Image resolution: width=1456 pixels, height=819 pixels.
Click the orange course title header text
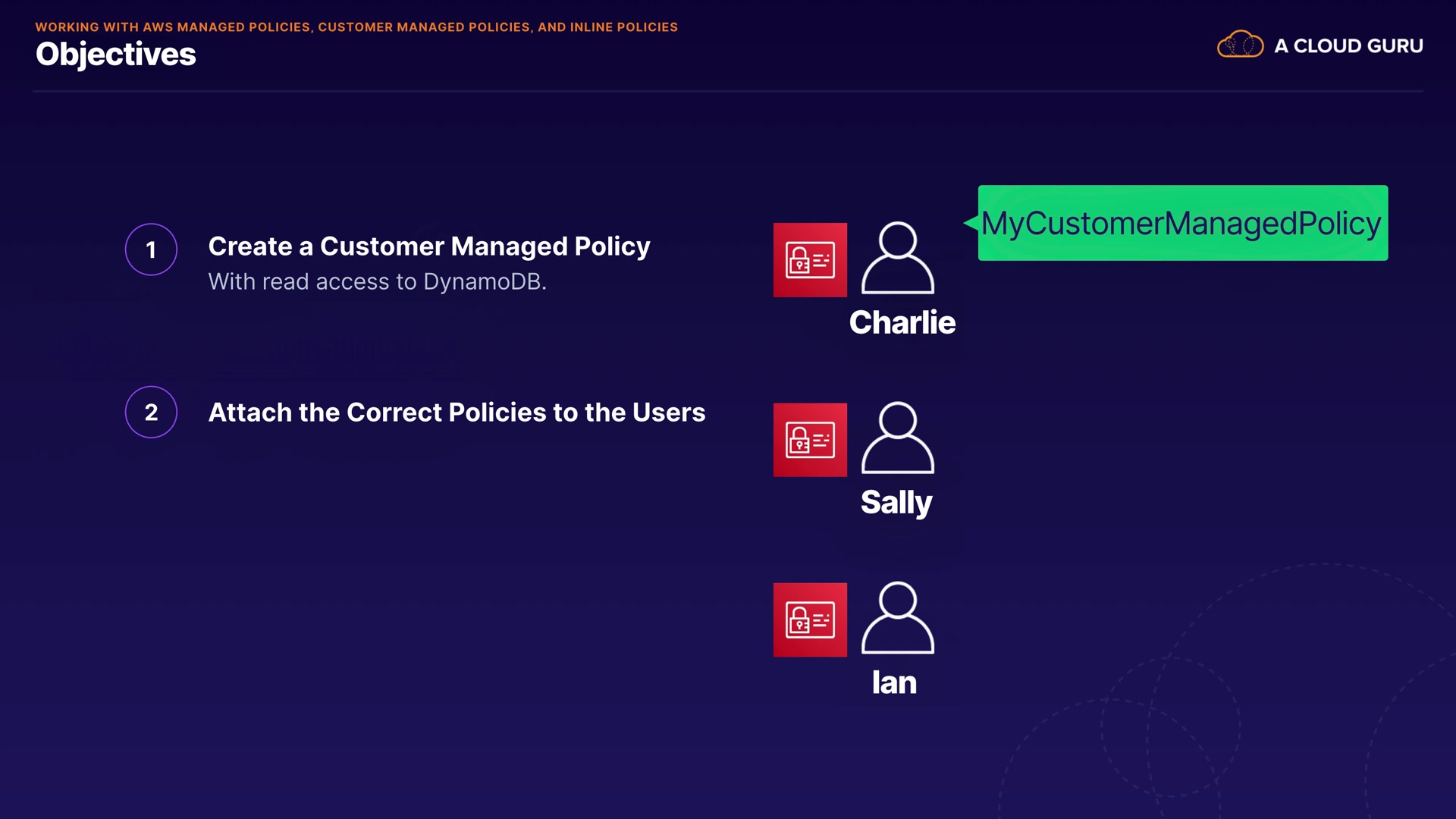click(x=356, y=27)
